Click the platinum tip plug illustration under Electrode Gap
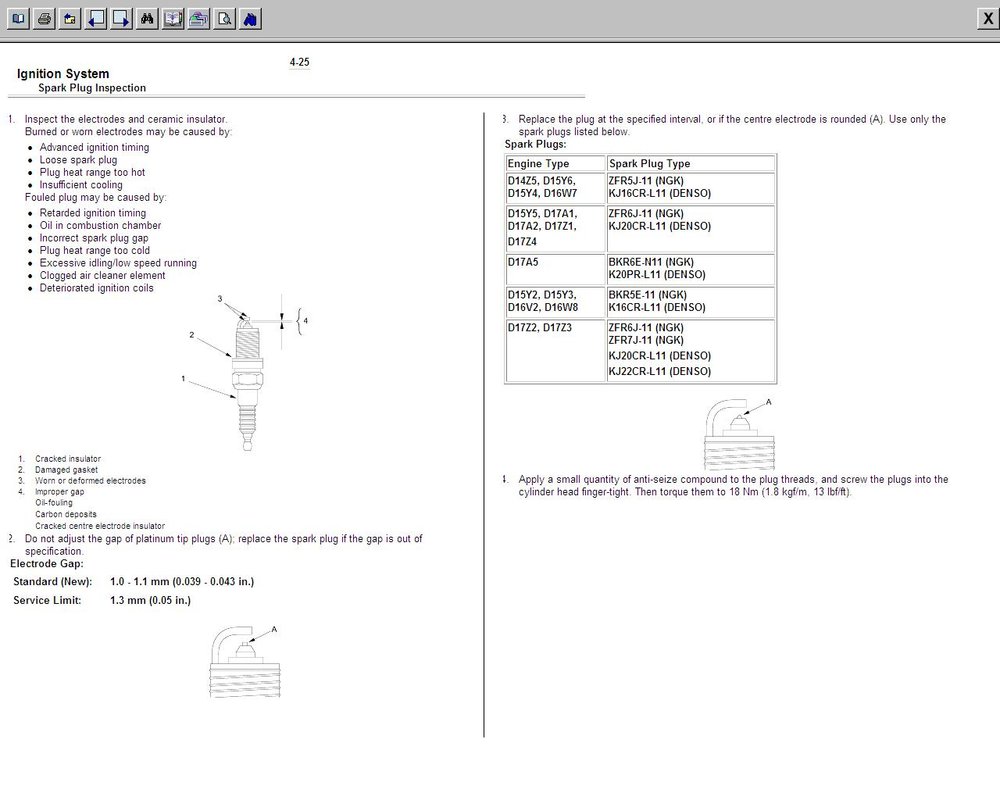1000x800 pixels. coord(245,661)
